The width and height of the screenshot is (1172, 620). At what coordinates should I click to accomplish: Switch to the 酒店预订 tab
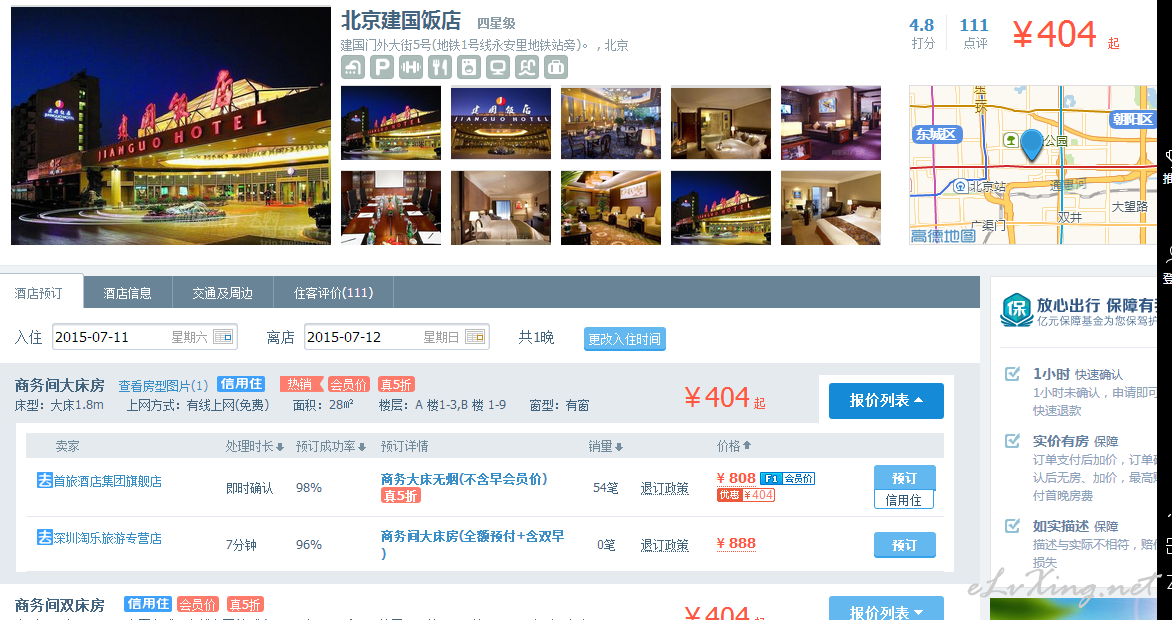click(39, 292)
